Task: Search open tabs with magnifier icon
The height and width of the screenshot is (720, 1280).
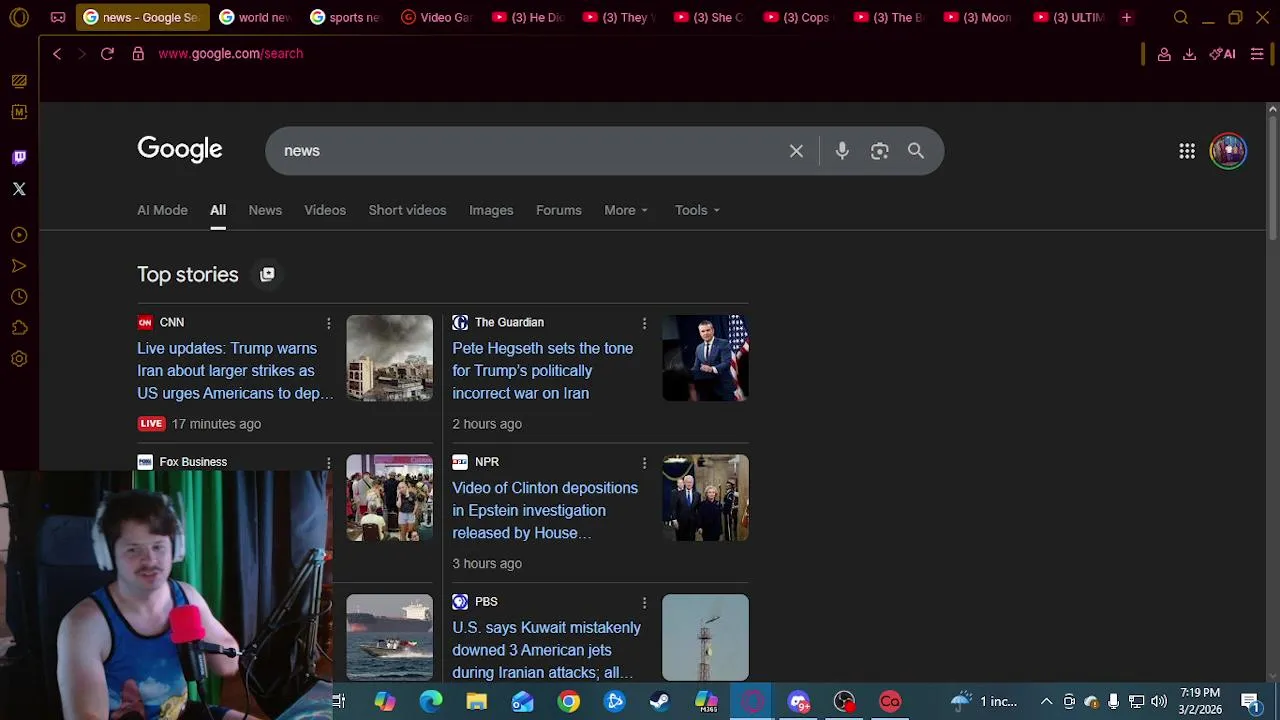Action: coord(1181,17)
